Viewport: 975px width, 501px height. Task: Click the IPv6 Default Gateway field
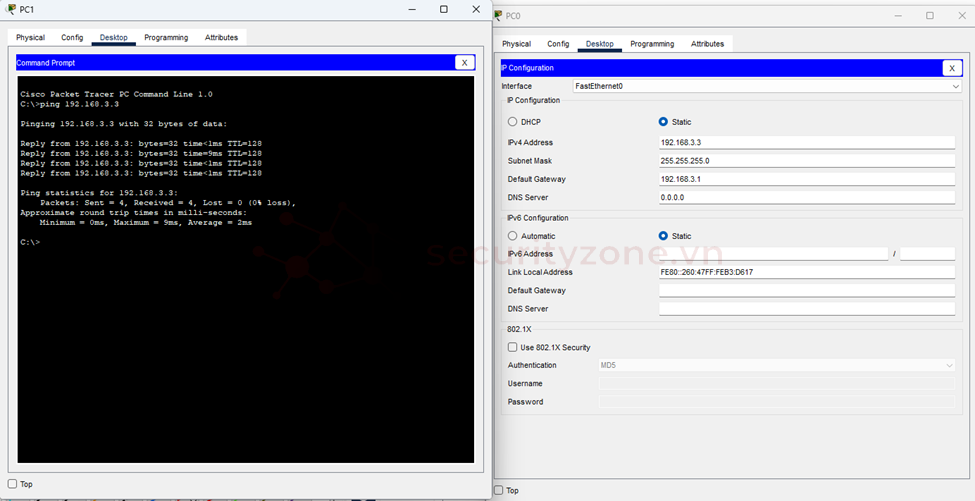[807, 290]
